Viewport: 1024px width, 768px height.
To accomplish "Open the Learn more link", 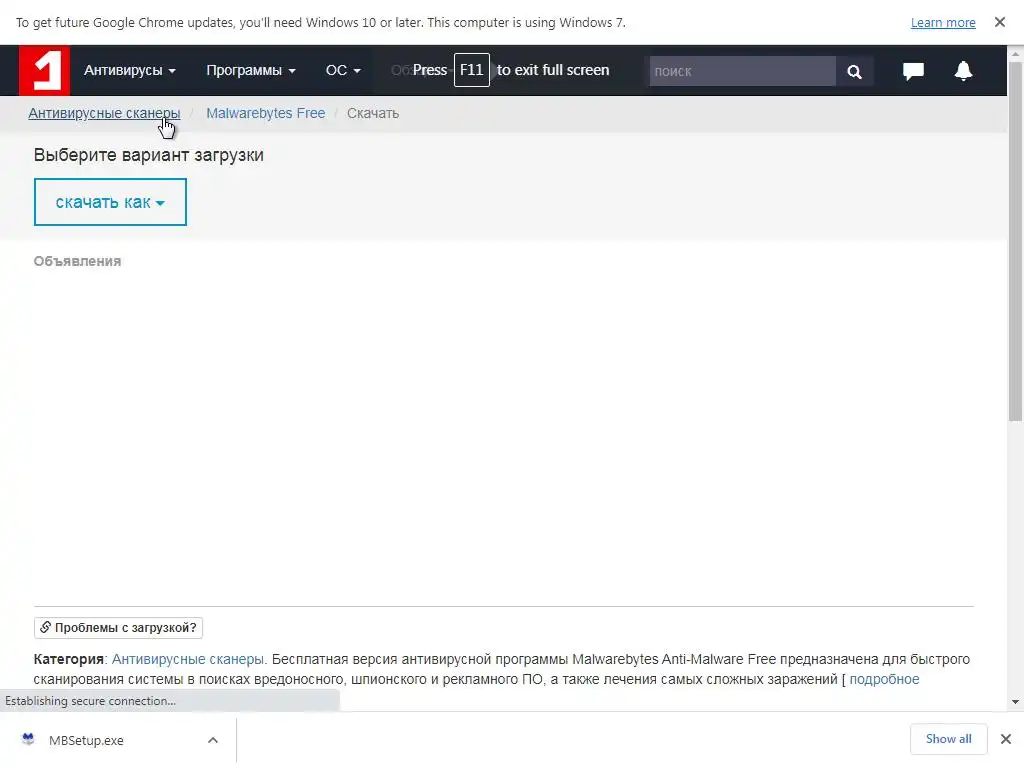I will (943, 22).
